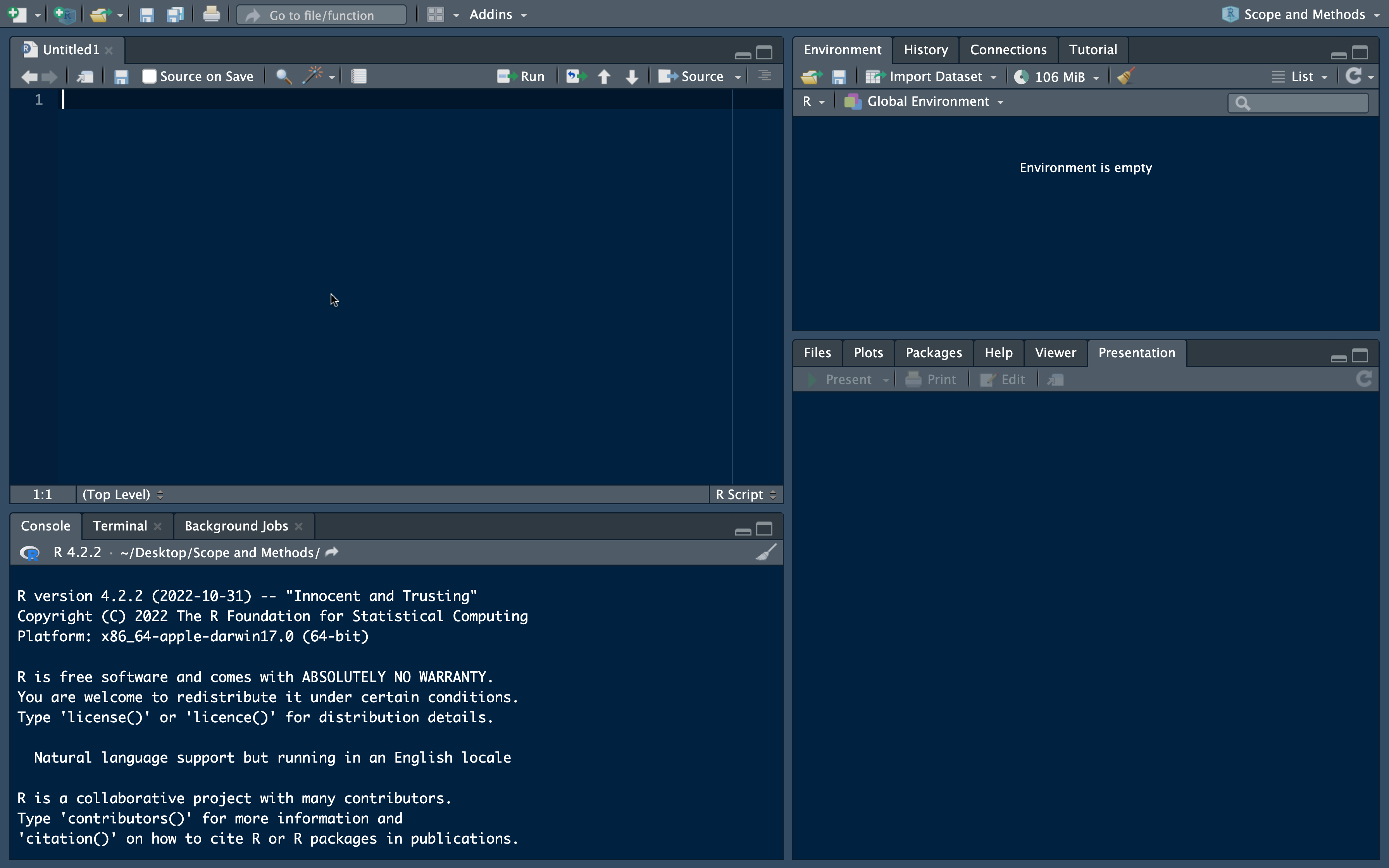
Task: Switch to the Packages tab
Action: tap(933, 353)
